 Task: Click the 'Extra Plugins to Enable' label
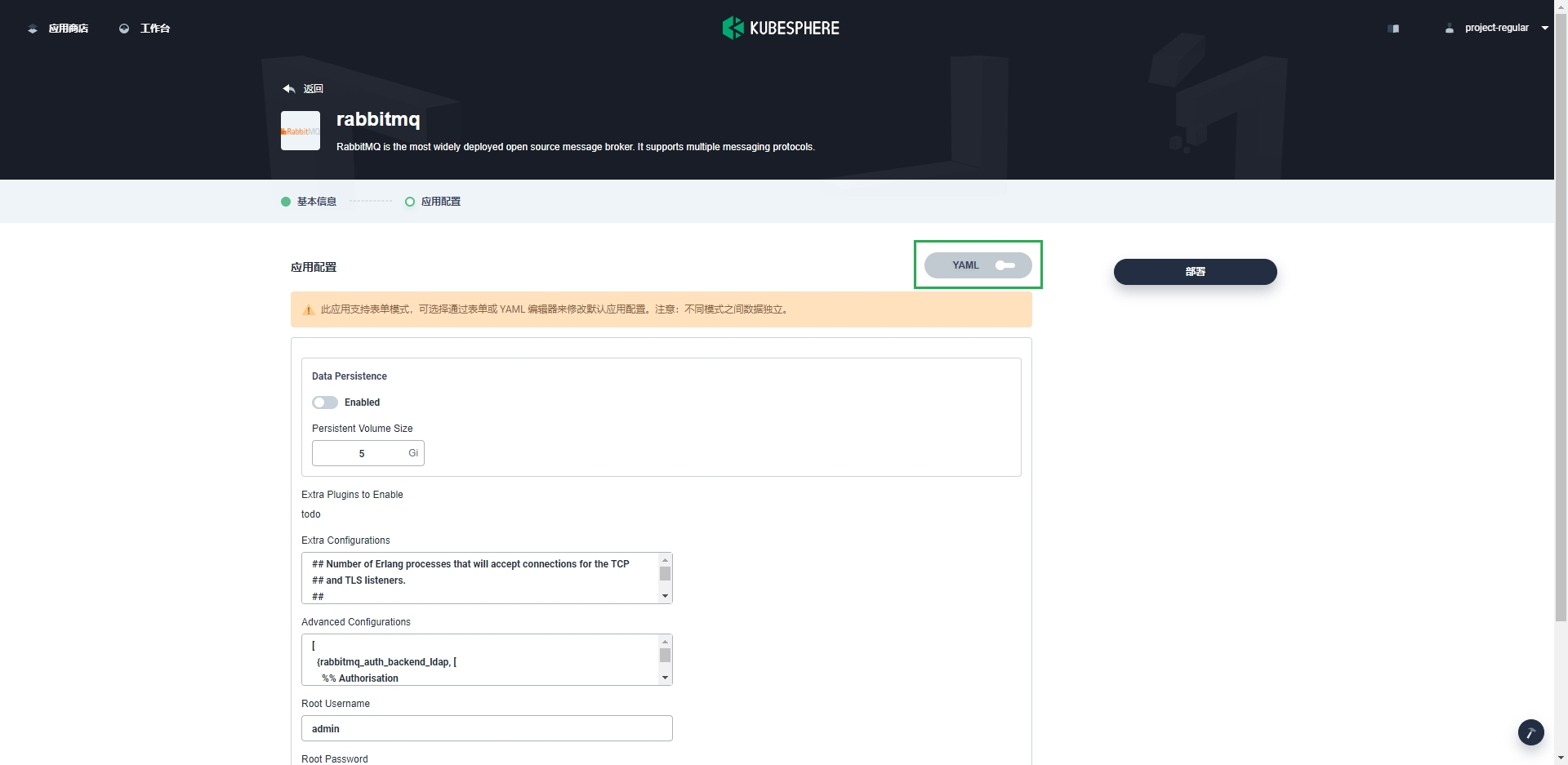coord(352,495)
